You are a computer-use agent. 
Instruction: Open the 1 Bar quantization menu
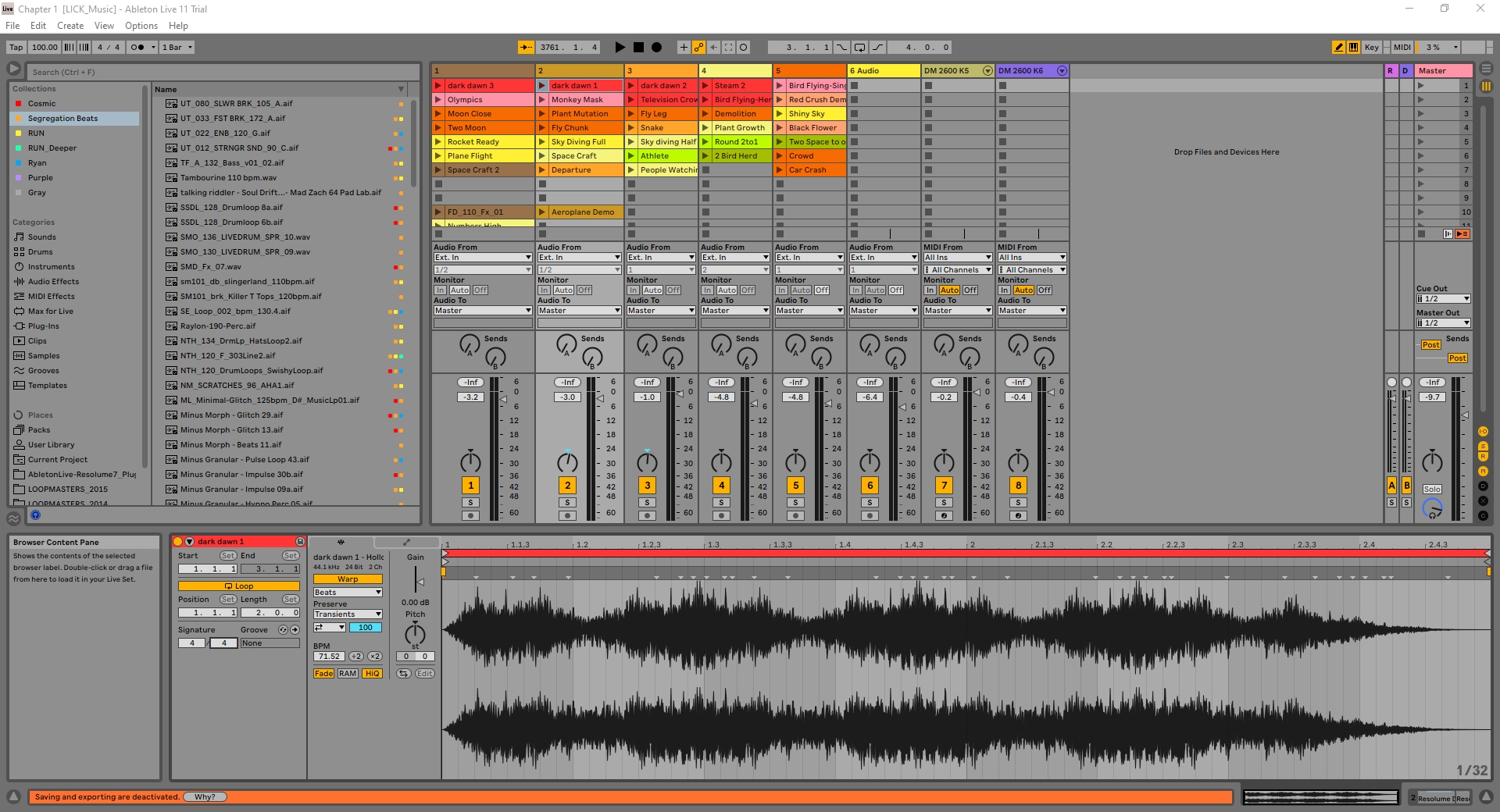(177, 48)
